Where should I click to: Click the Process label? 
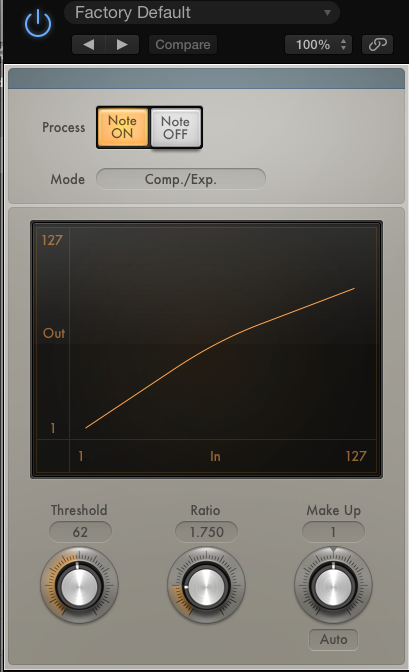63,127
